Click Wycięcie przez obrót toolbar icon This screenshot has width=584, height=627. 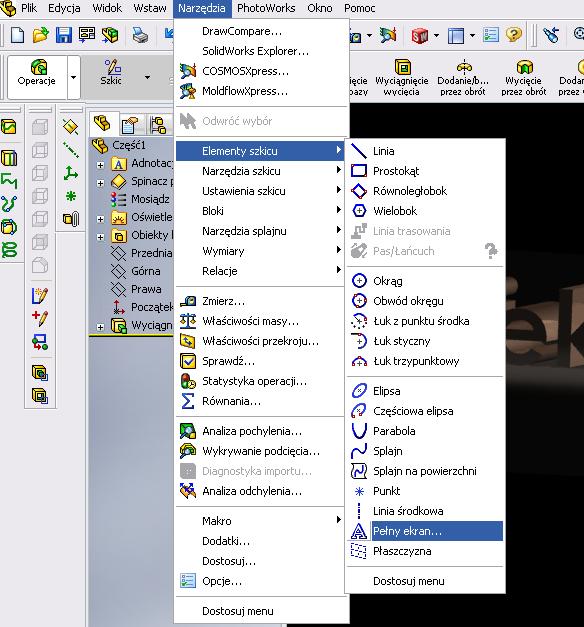(524, 78)
